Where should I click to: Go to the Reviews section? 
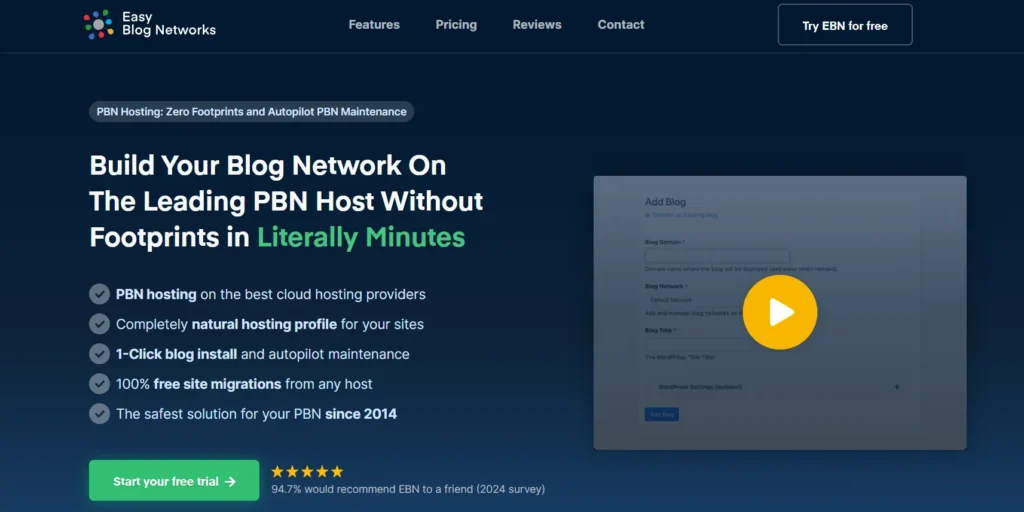coord(537,25)
